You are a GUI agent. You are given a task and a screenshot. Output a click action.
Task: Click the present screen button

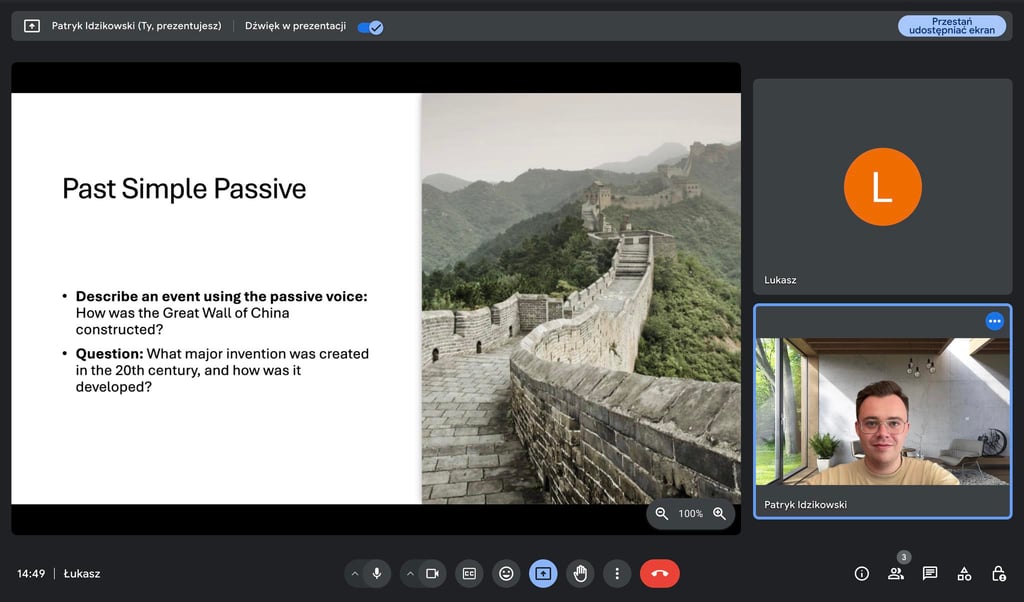[543, 573]
